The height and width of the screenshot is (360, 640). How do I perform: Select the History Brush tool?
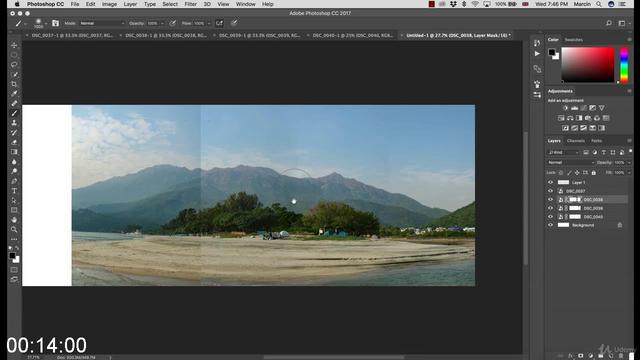(x=14, y=133)
